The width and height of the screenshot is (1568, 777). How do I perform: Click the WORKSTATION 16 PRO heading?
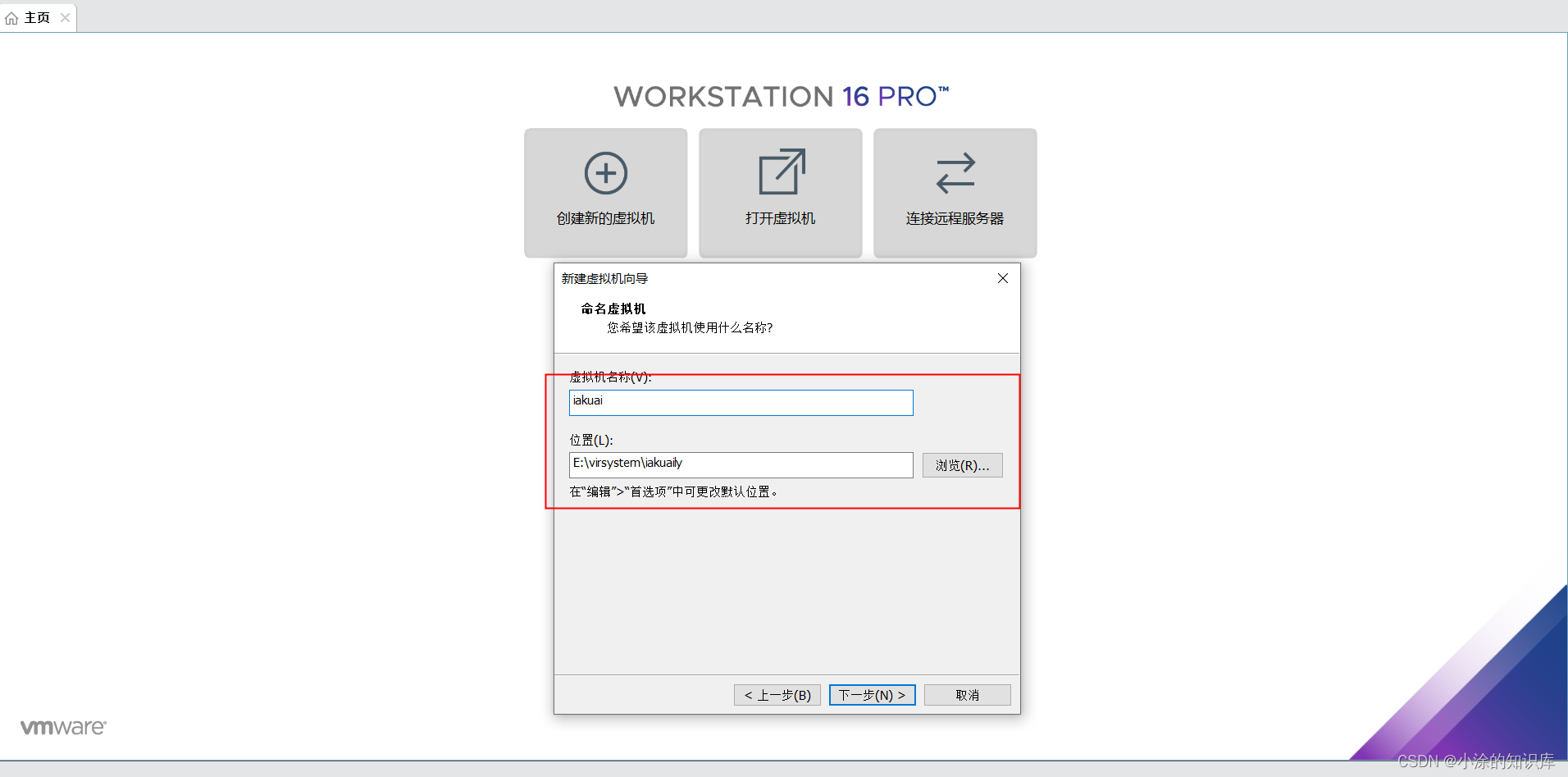coord(781,97)
